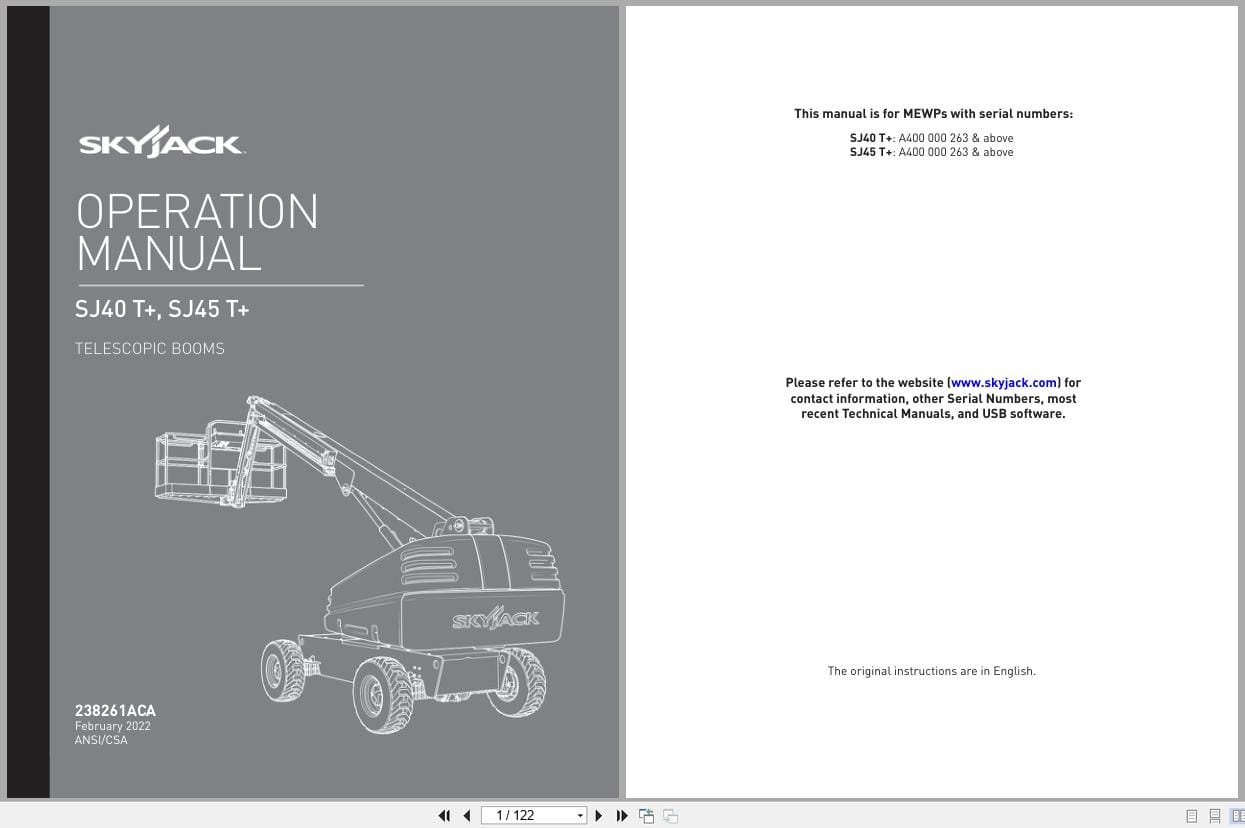Screen dimensions: 1245x828
Task: Go to the previous page
Action: point(466,815)
